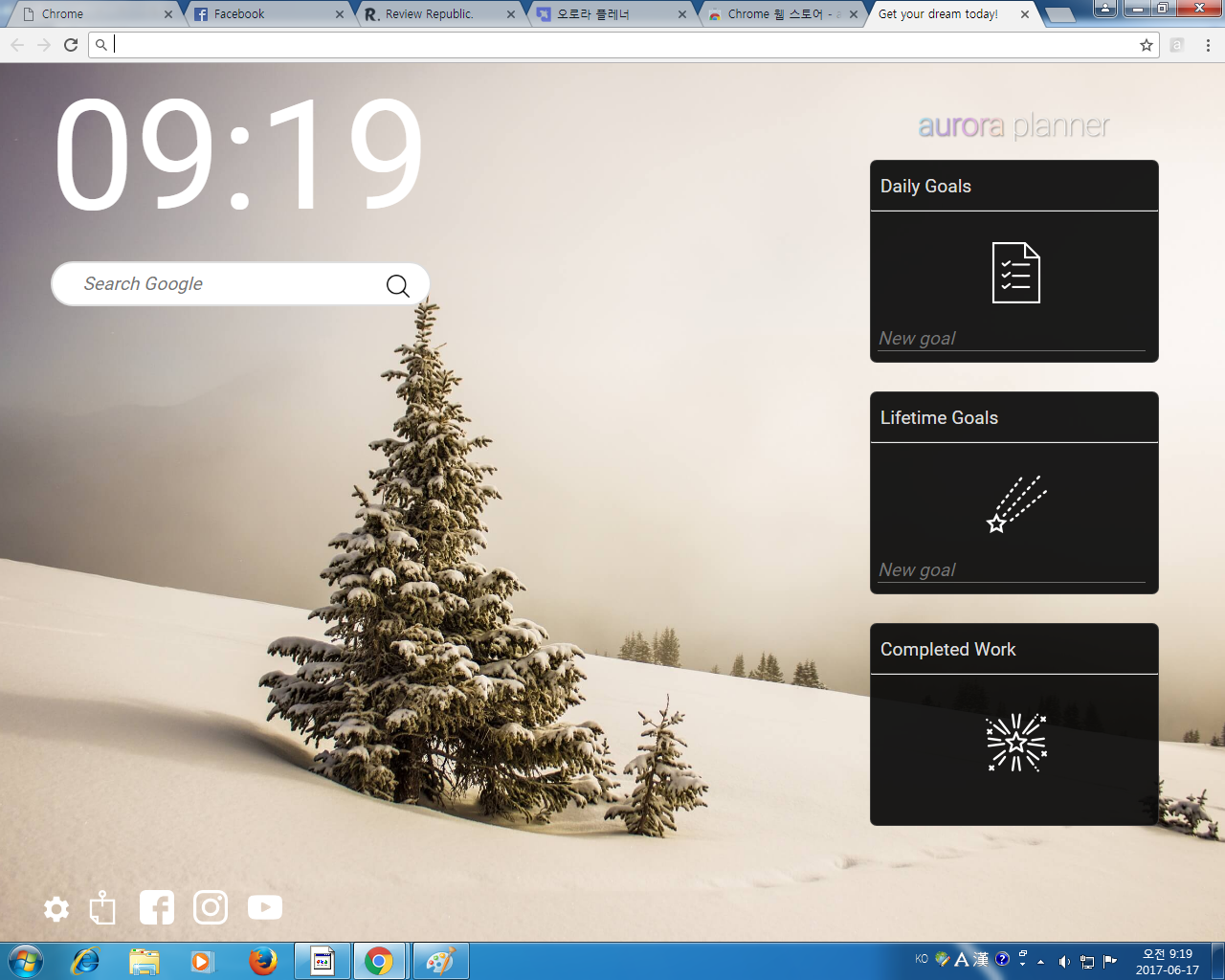
Task: Click the Hanja 漢 conversion icon
Action: [981, 959]
